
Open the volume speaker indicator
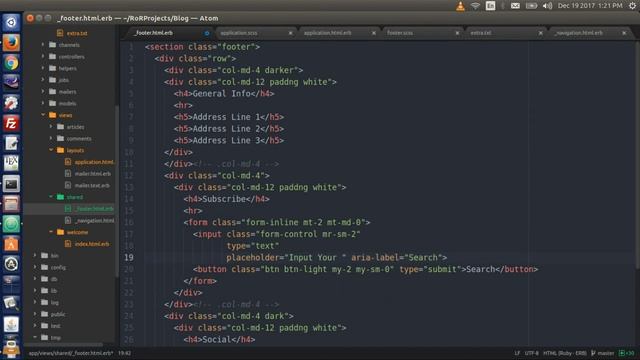(547, 6)
